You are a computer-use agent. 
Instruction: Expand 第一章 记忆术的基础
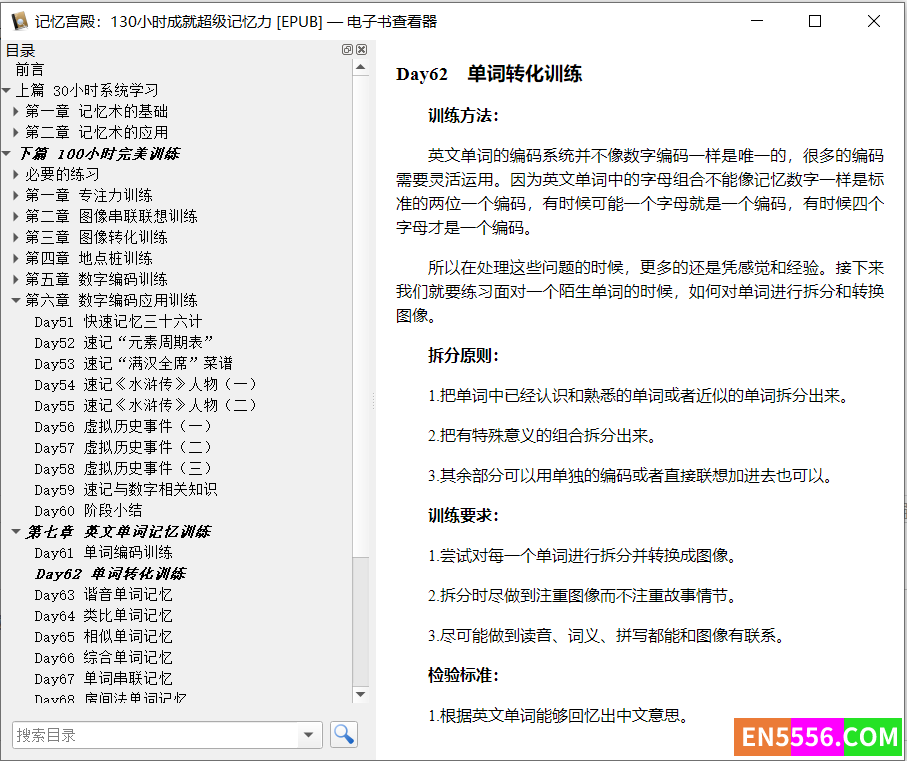coord(16,112)
